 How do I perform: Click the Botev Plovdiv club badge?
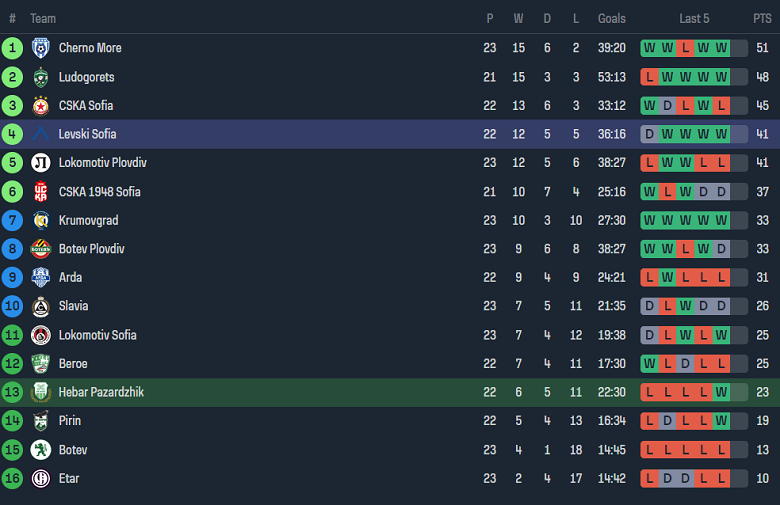point(41,249)
